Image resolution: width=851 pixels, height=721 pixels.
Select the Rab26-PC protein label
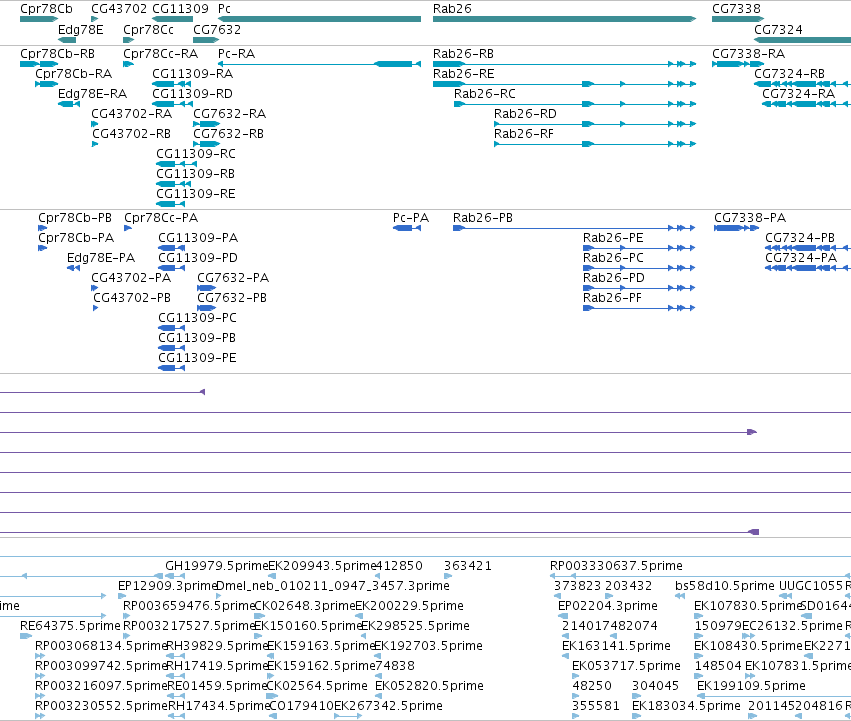coord(613,258)
